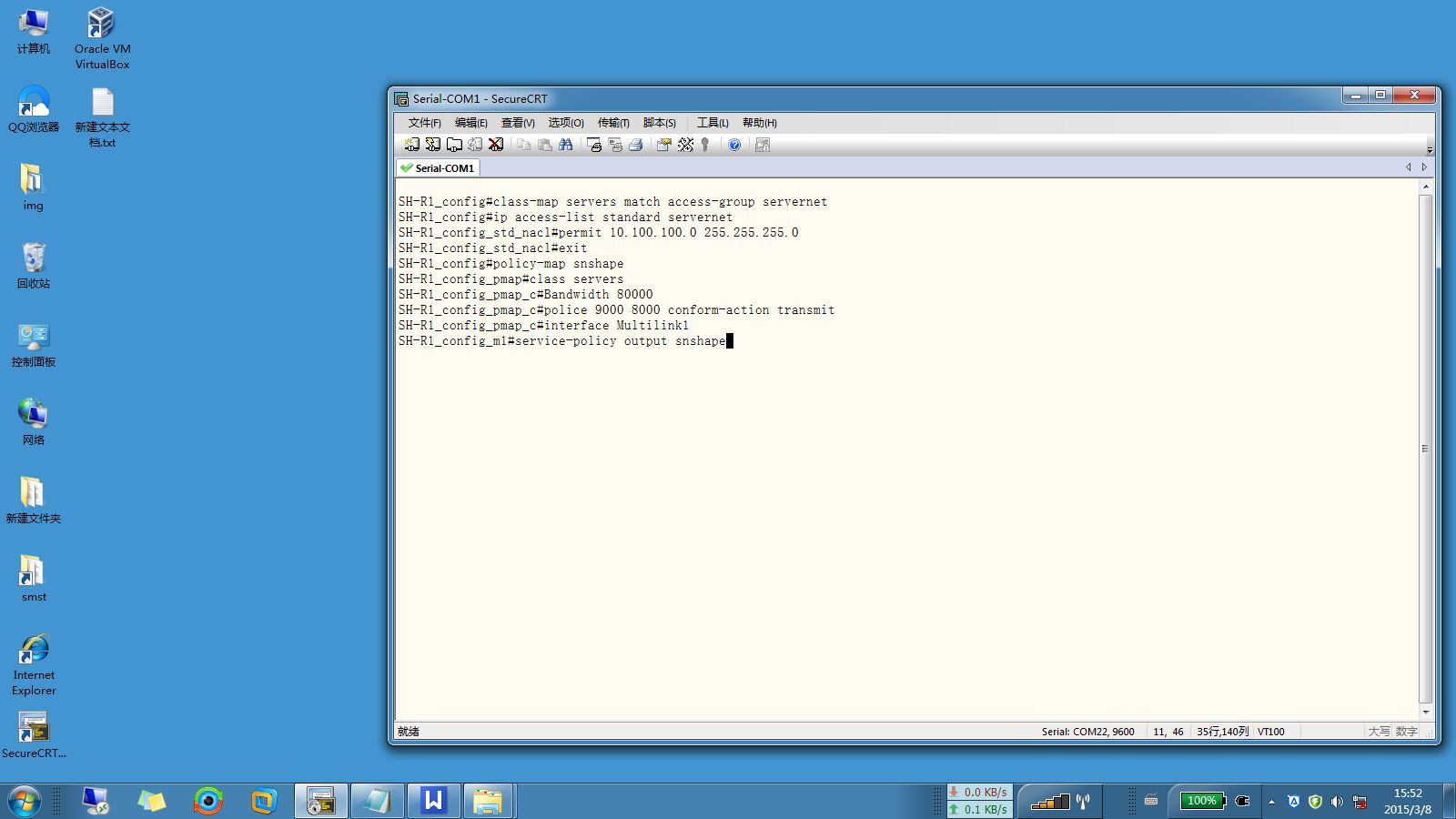Select the img folder on desktop
Viewport: 1456px width, 819px height.
click(x=33, y=187)
